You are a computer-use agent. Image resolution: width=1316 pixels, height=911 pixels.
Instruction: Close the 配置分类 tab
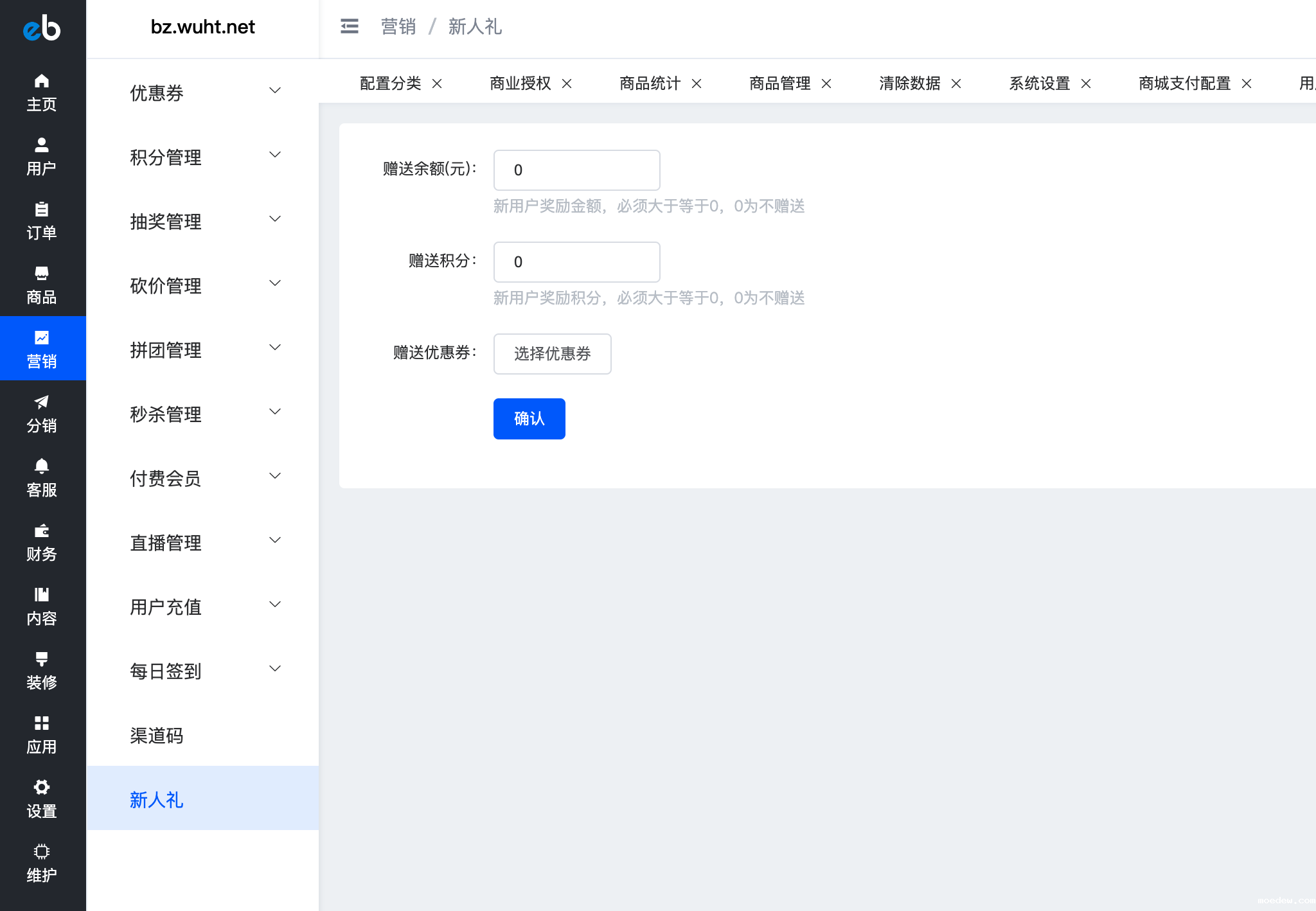437,84
